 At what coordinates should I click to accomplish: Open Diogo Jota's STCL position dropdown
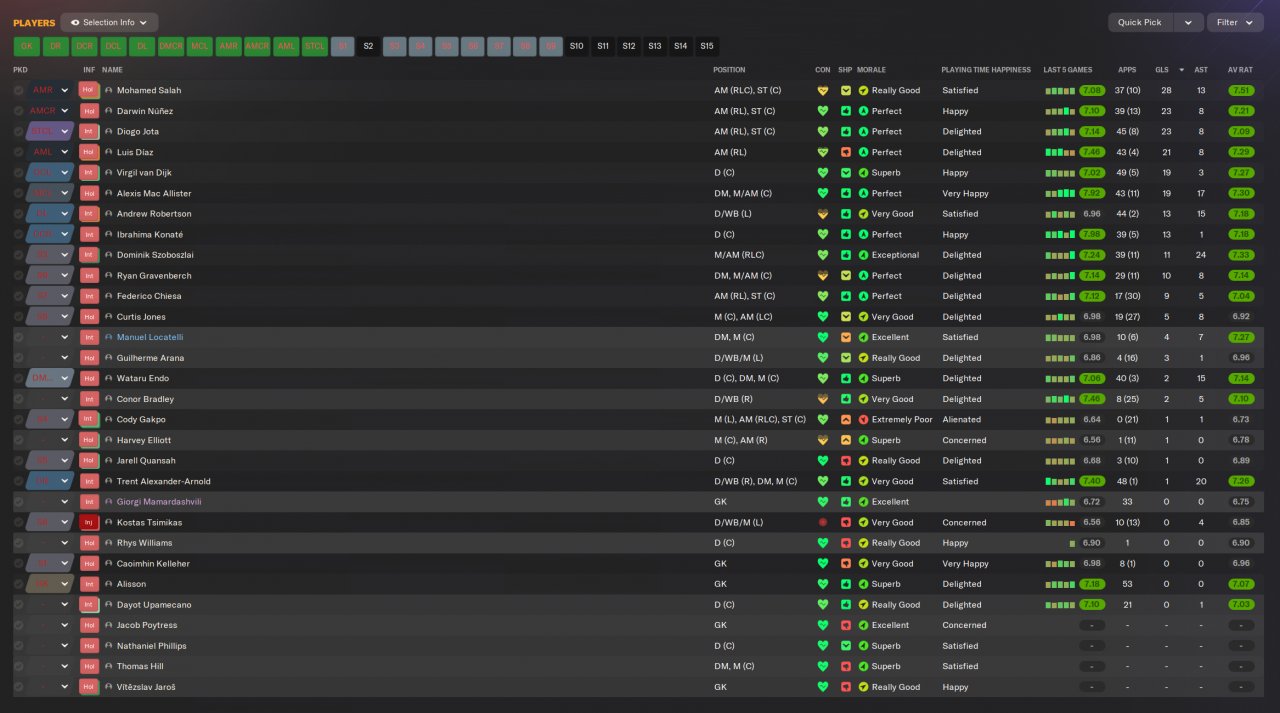click(65, 131)
